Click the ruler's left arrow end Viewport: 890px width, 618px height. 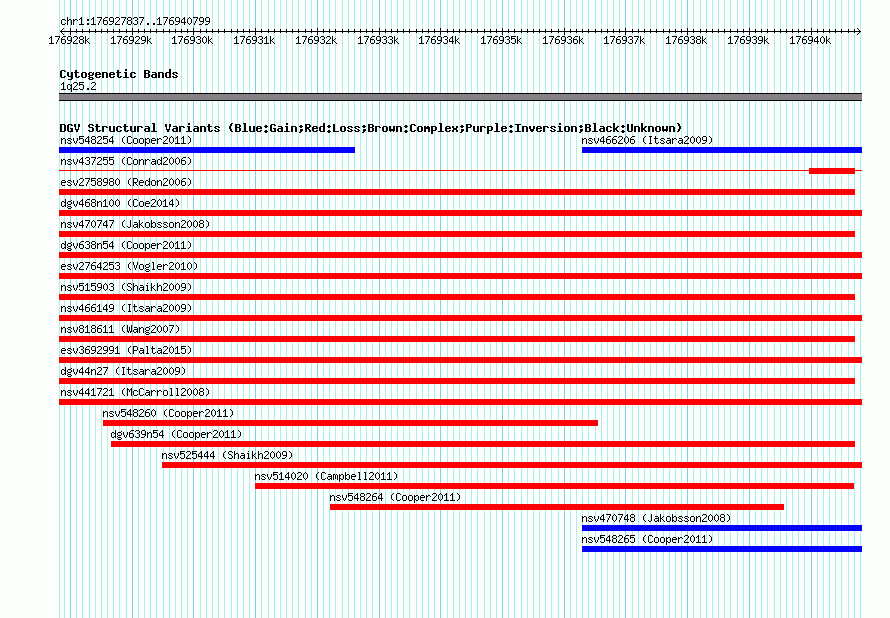coord(62,31)
